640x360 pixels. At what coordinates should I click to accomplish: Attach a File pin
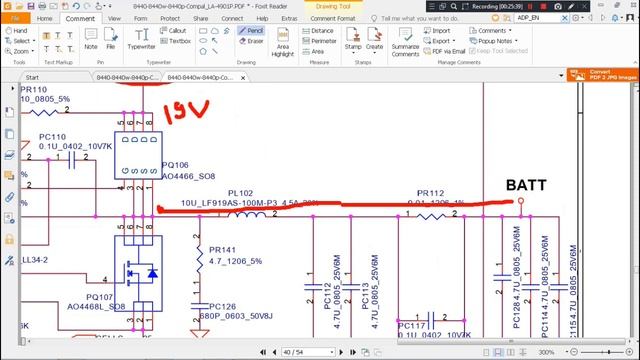[111, 39]
